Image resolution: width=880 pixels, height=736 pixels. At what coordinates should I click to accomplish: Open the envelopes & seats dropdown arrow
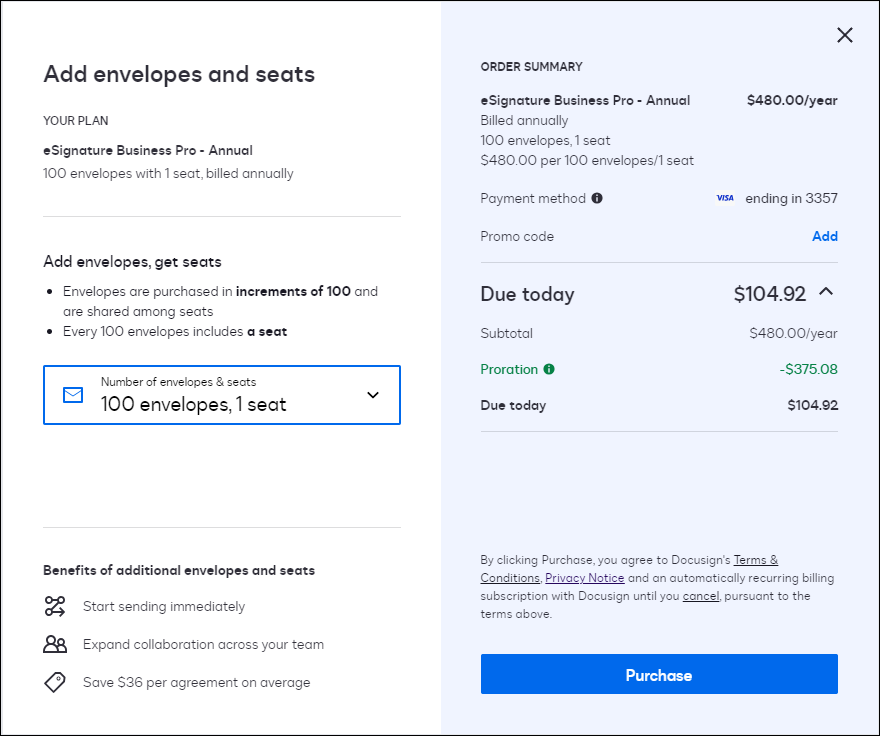point(373,395)
